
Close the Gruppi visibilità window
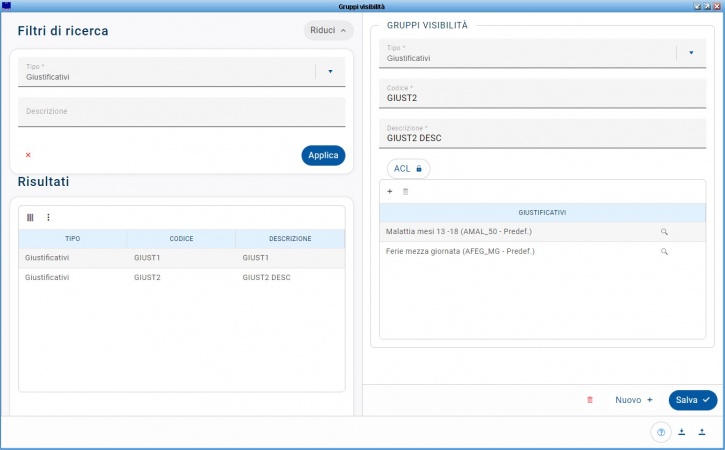(717, 6)
